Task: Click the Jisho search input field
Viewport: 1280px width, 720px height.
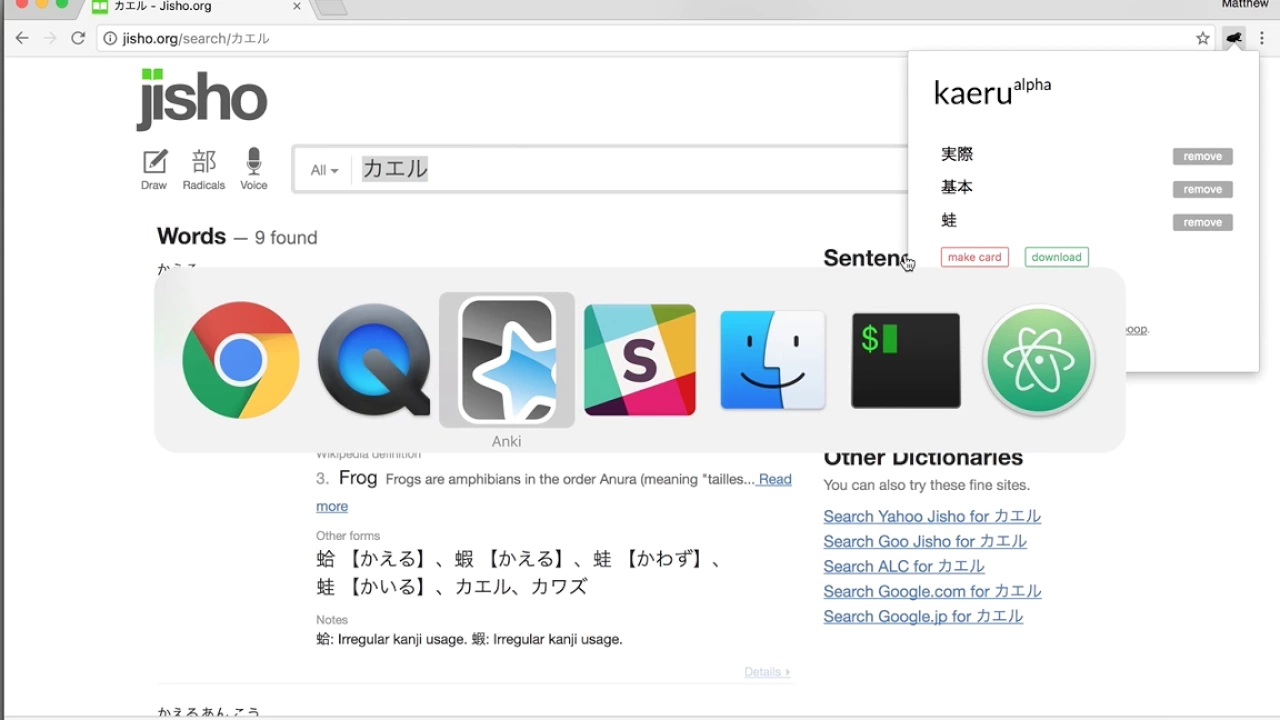Action: (x=630, y=169)
